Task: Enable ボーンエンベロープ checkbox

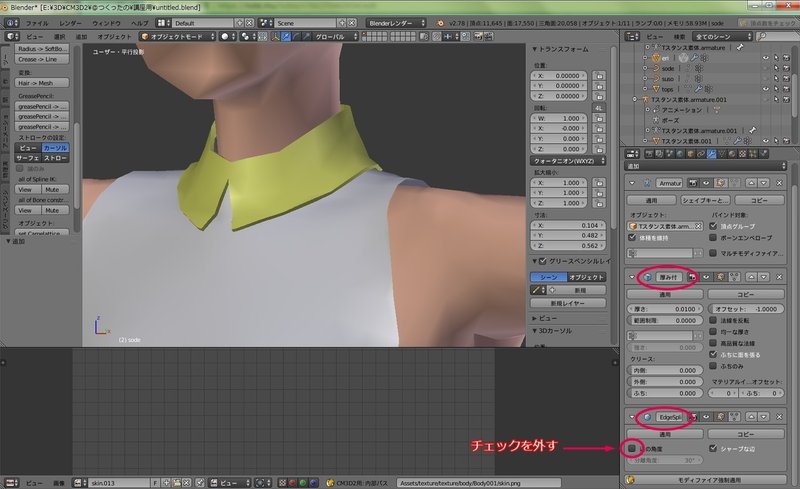Action: 713,237
